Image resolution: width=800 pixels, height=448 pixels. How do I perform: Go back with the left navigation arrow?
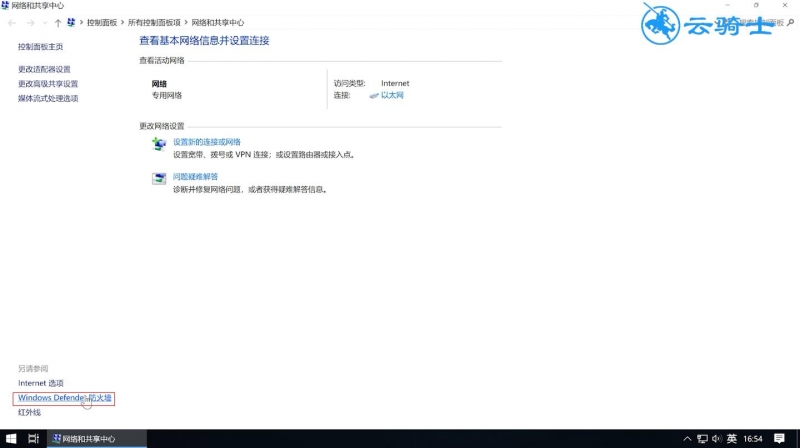tap(12, 23)
